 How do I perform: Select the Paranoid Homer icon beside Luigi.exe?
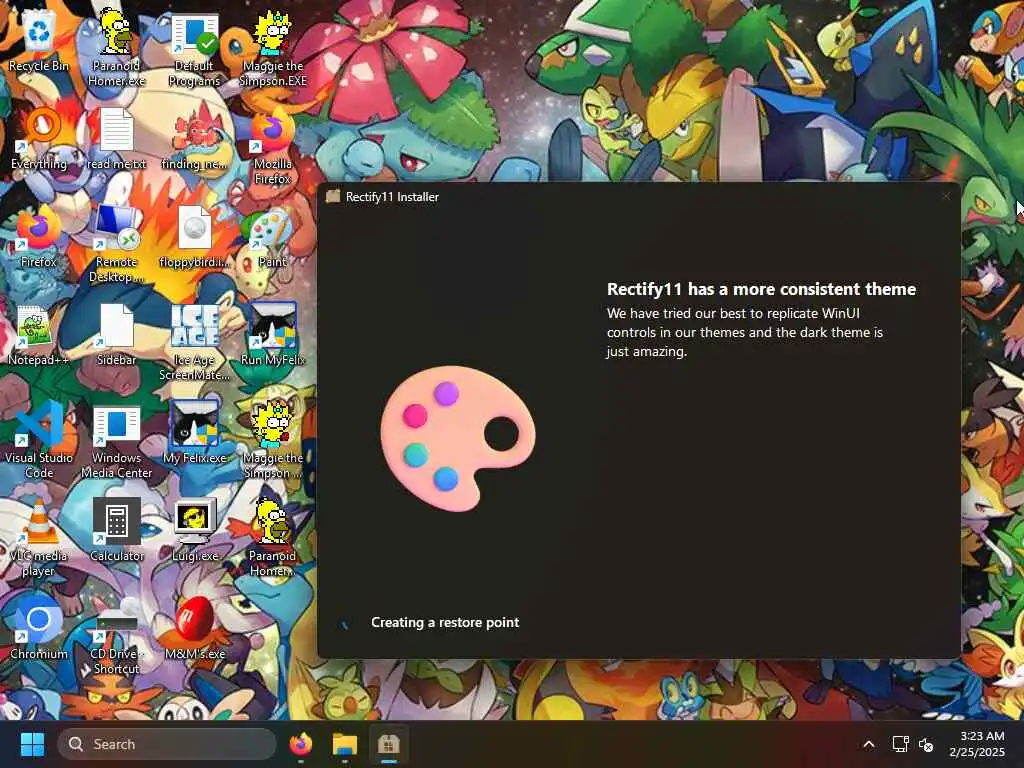pyautogui.click(x=273, y=538)
